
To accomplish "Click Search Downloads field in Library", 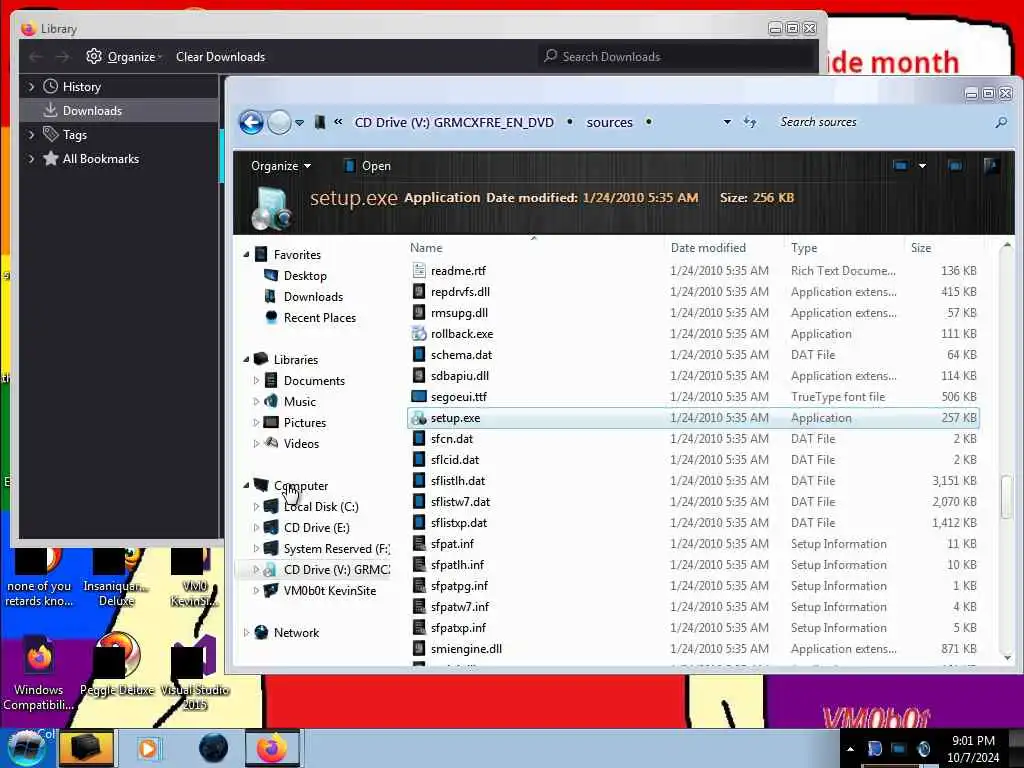I will pos(677,57).
